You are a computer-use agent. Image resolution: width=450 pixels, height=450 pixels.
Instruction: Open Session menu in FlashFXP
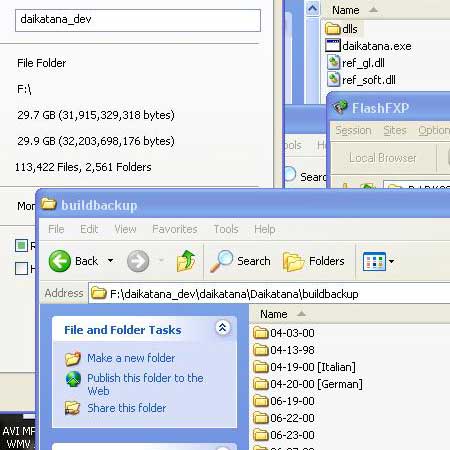click(353, 130)
